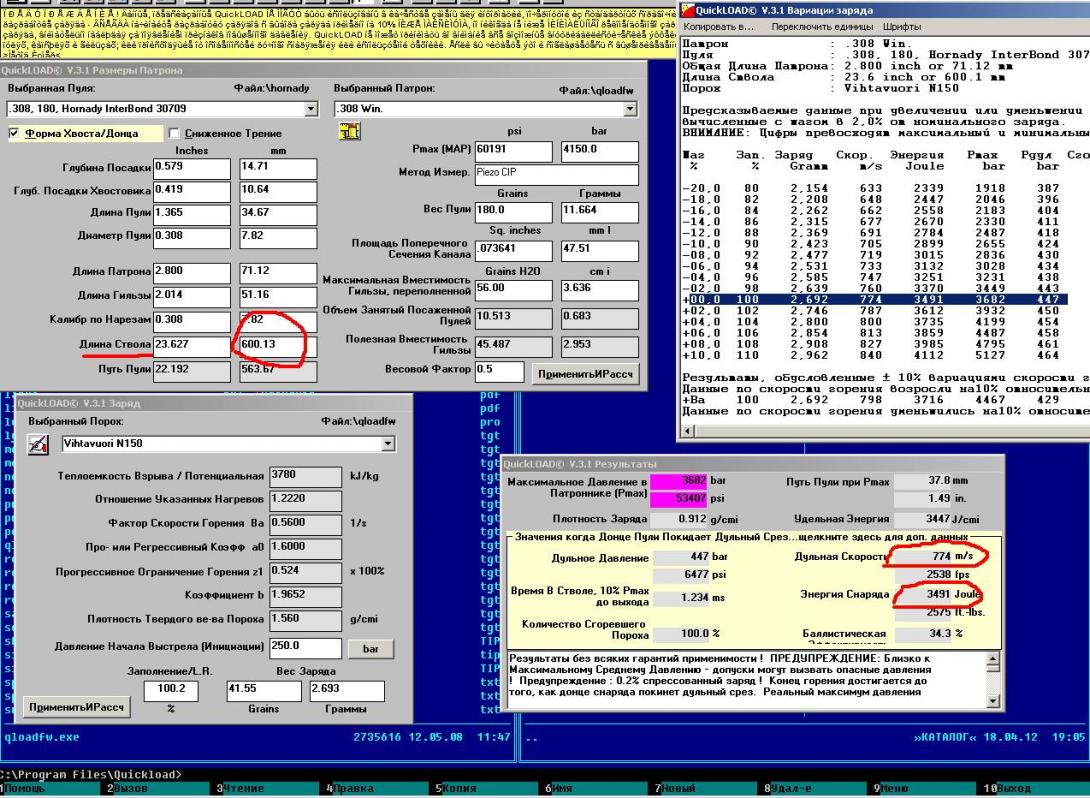
Task: Open the Hornady InterBond bullet dropdown
Action: [x=309, y=108]
